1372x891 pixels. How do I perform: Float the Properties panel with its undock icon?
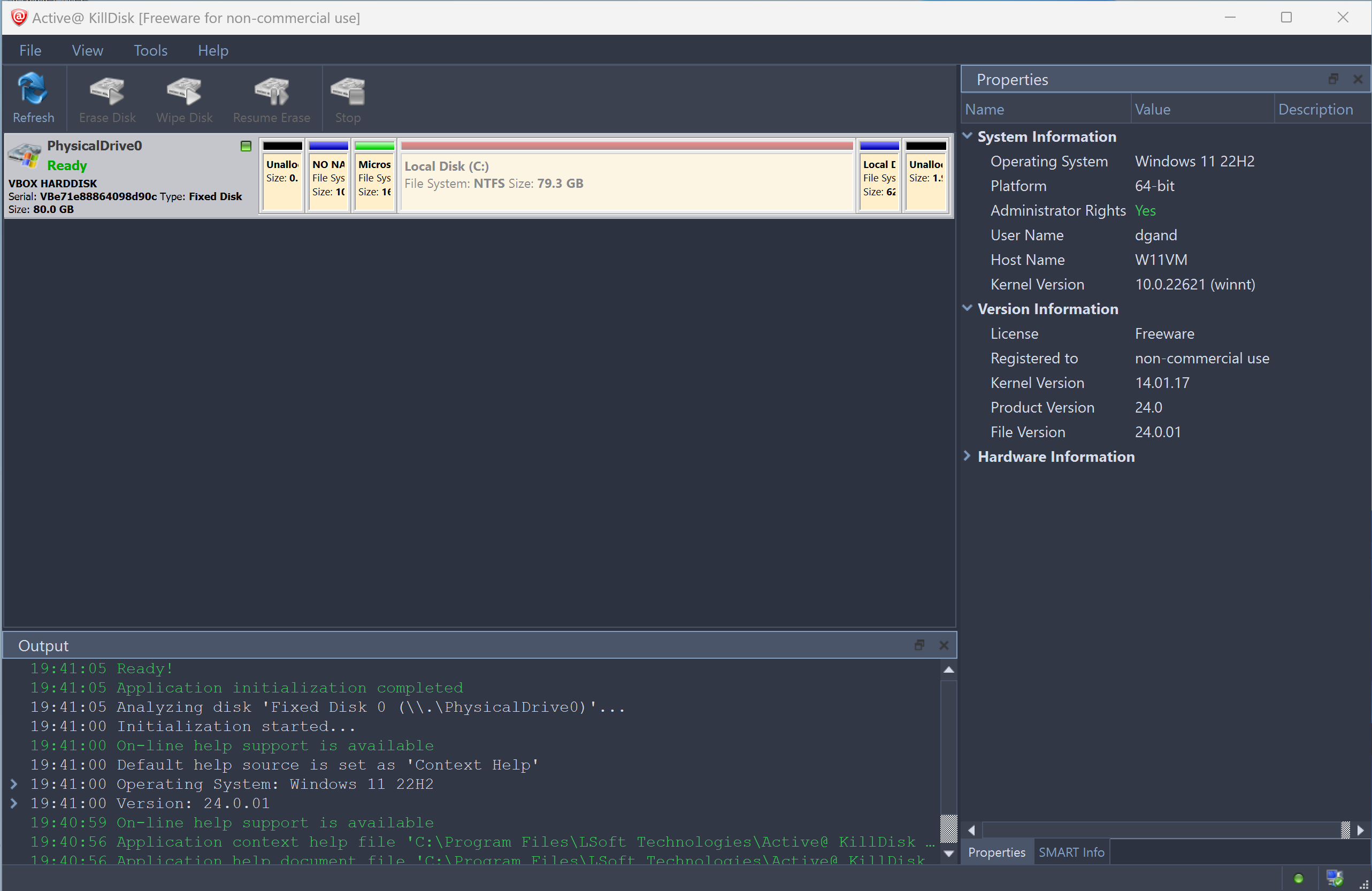1333,79
